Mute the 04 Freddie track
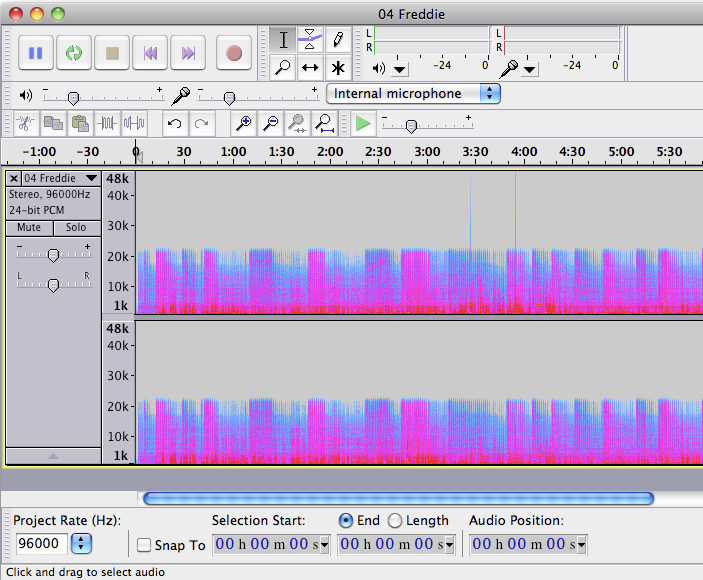Viewport: 703px width, 580px height. (x=29, y=227)
